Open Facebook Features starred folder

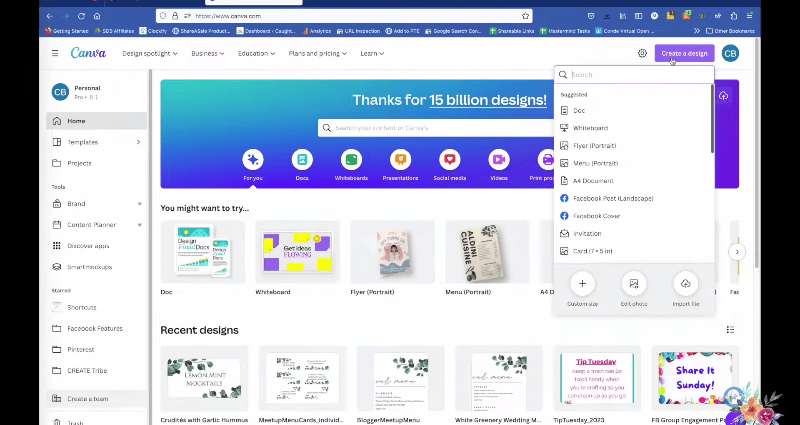pos(96,329)
